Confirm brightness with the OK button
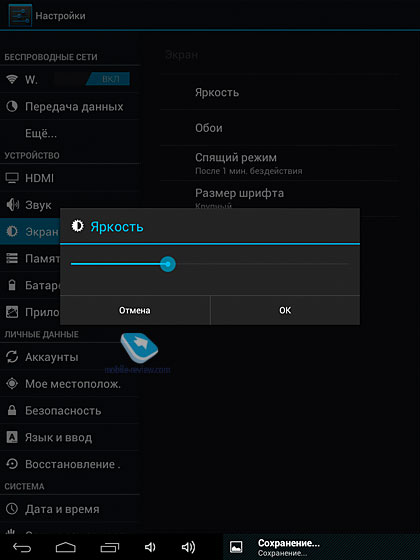Image resolution: width=420 pixels, height=560 pixels. 285,310
